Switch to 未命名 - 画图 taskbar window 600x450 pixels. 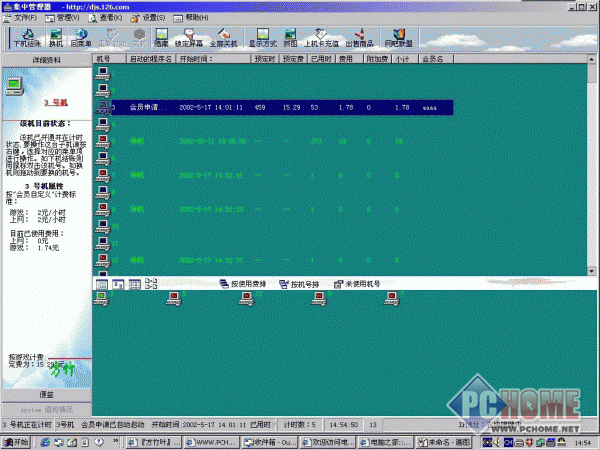[444, 443]
